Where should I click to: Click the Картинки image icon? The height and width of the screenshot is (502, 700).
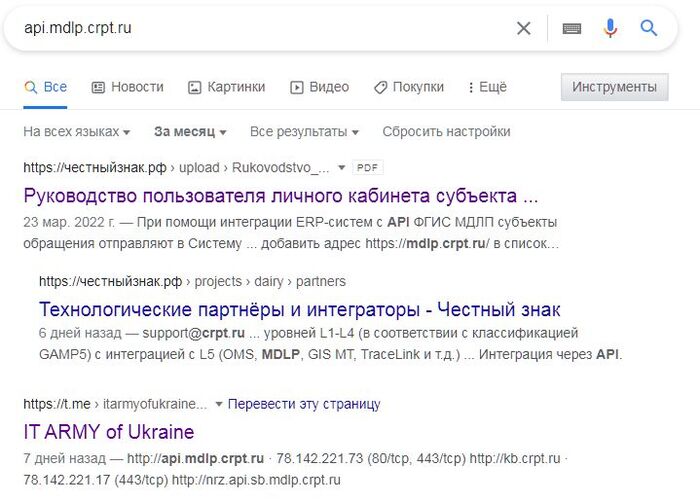click(194, 88)
